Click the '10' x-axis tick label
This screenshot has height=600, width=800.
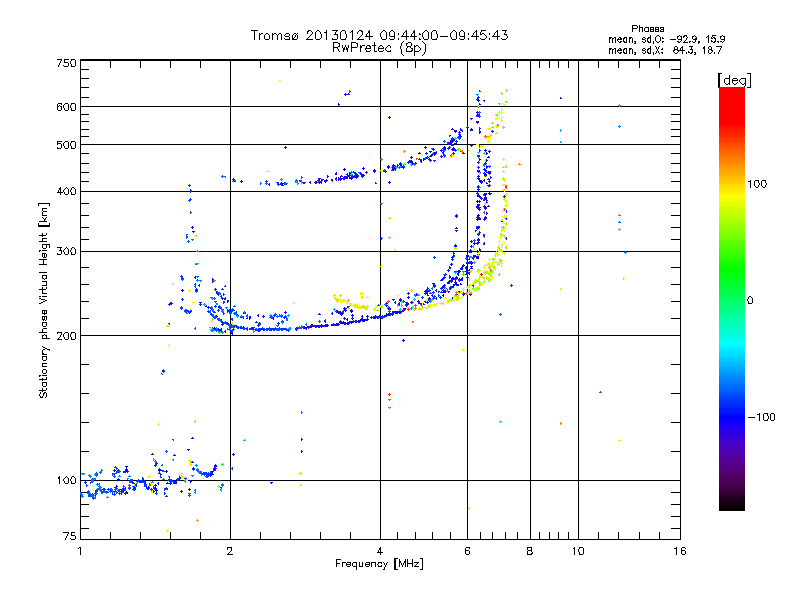[578, 551]
